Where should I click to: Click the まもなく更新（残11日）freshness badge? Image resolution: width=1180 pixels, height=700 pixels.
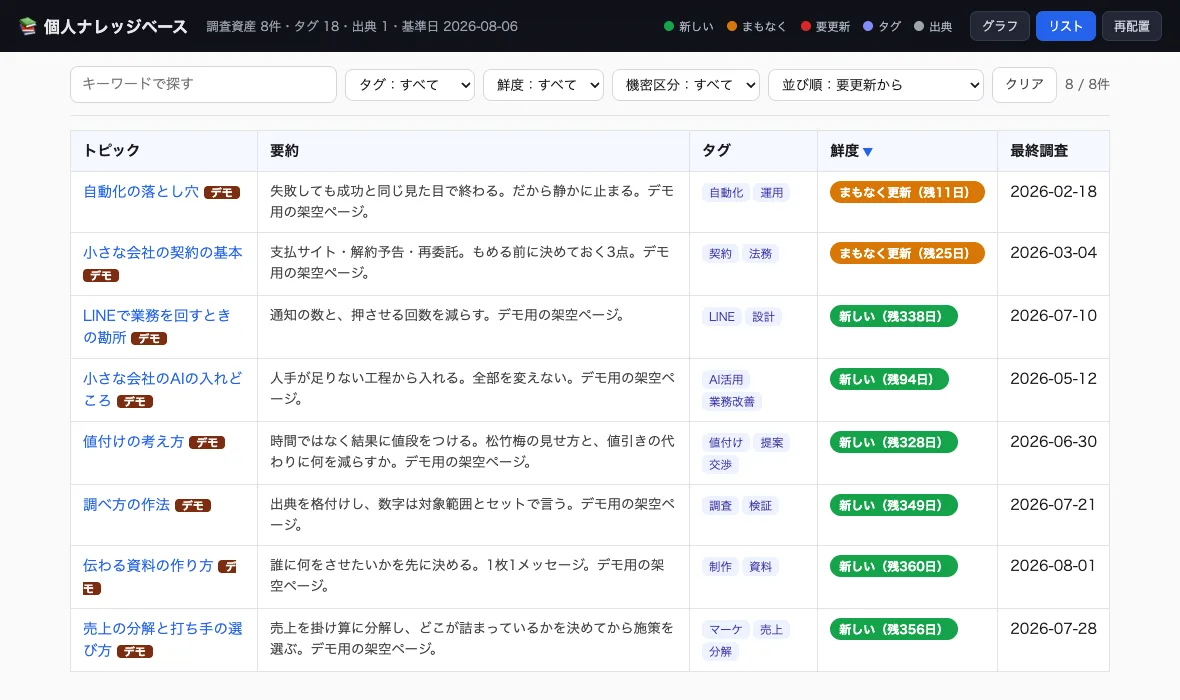click(907, 192)
